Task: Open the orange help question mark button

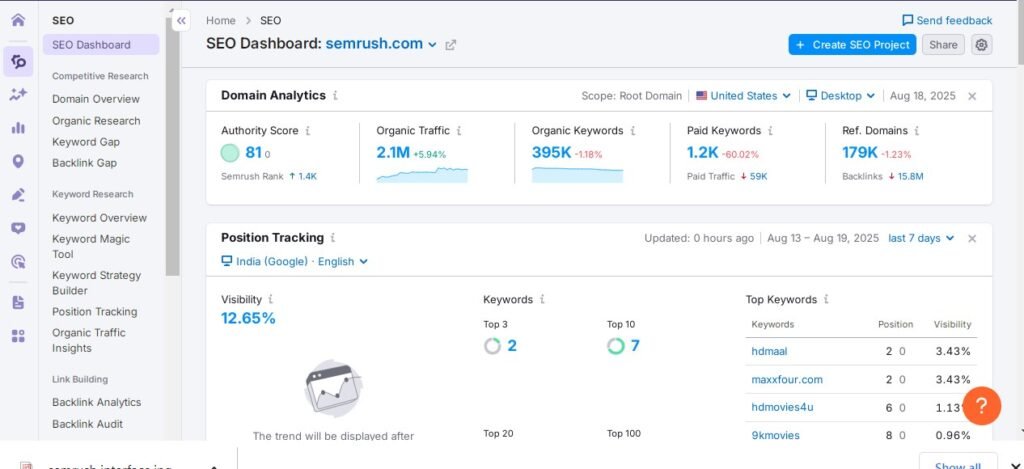Action: click(981, 406)
